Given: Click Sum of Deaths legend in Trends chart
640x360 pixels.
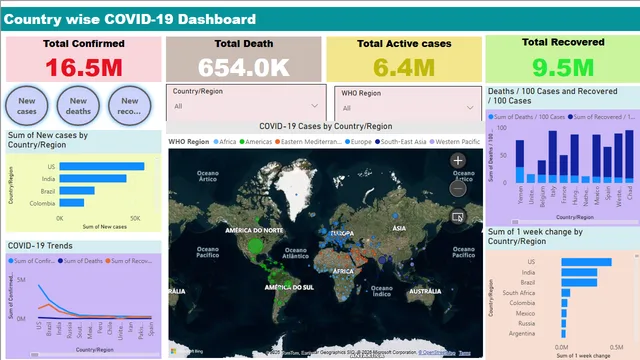Looking at the screenshot, I should click(x=80, y=261).
